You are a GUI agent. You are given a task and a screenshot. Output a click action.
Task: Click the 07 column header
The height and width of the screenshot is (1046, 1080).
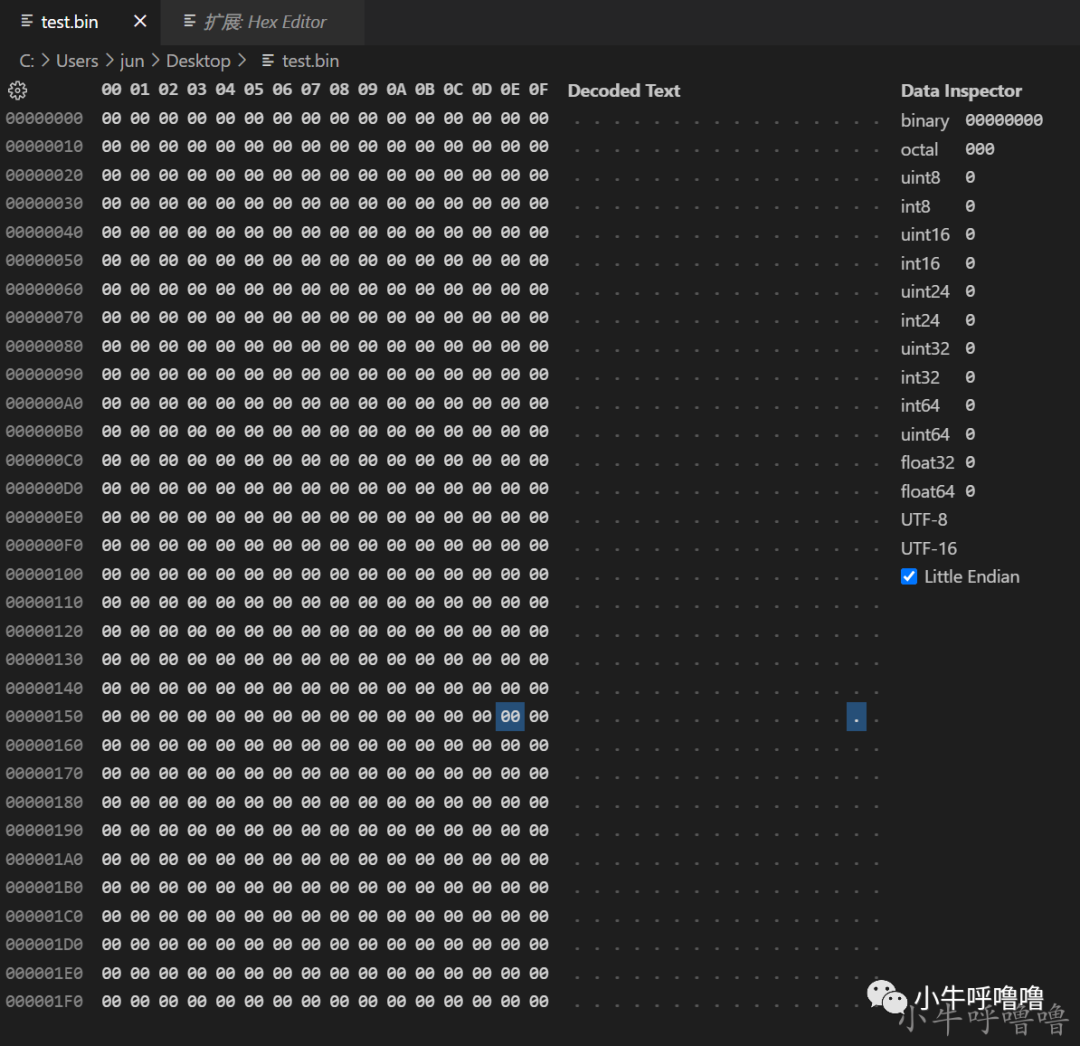tap(311, 90)
